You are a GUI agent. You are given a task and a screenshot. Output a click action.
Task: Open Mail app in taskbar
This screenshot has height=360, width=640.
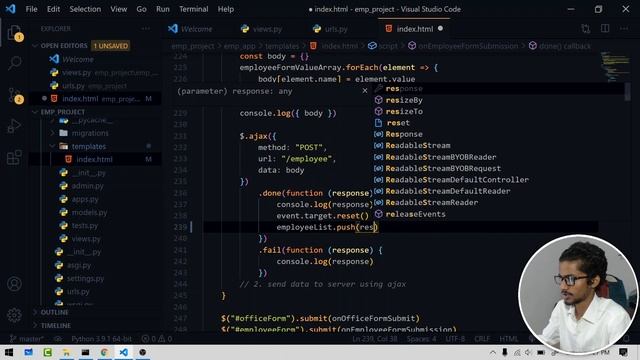pos(28,352)
